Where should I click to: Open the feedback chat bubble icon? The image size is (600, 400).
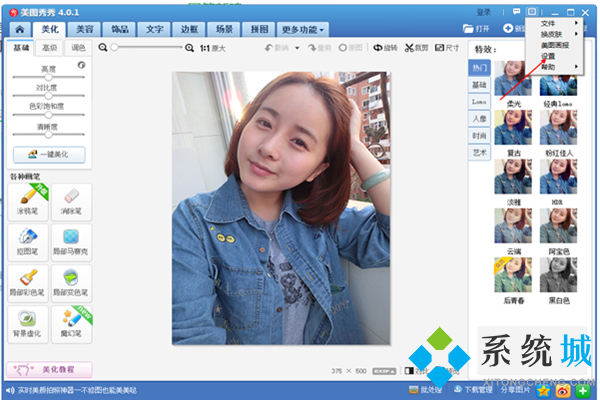pos(517,12)
